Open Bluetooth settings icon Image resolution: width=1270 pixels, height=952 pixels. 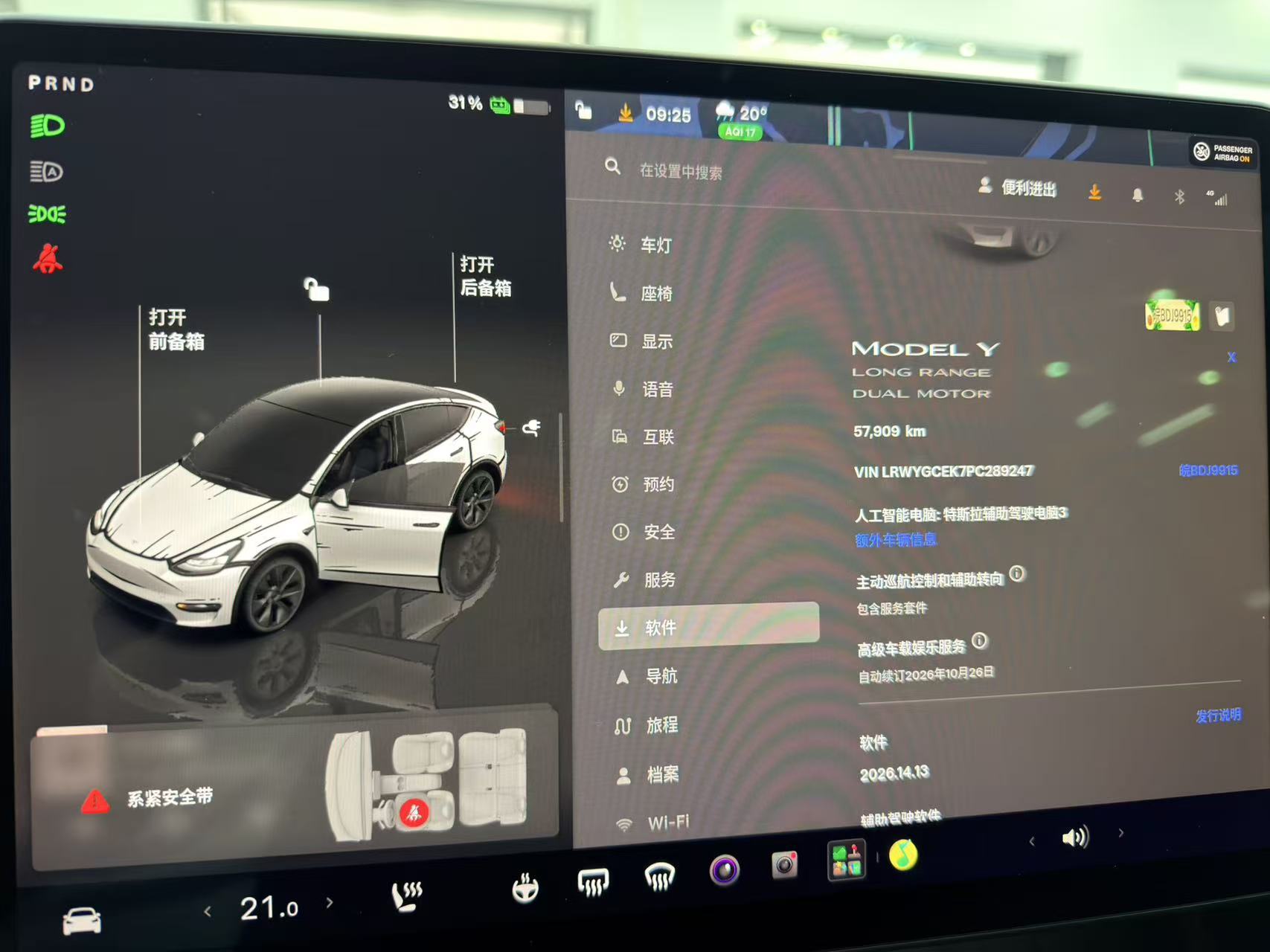coord(1179,196)
